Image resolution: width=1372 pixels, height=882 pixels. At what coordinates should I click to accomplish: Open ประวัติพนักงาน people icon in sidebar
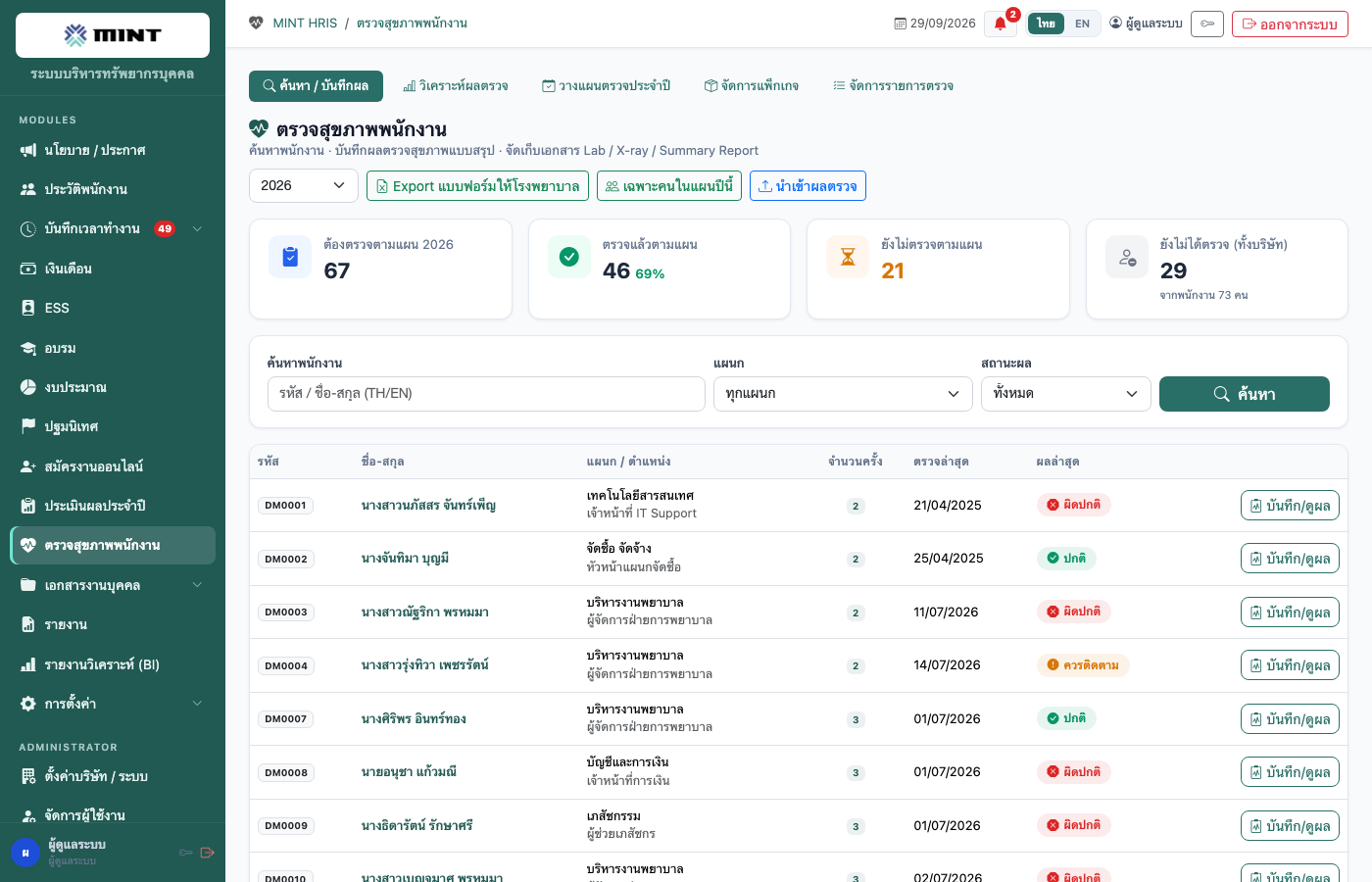tap(28, 189)
